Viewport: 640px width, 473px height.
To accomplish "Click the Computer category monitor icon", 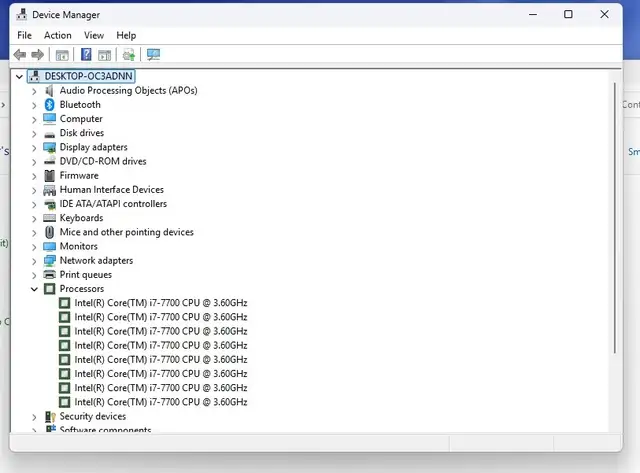I will [x=49, y=119].
